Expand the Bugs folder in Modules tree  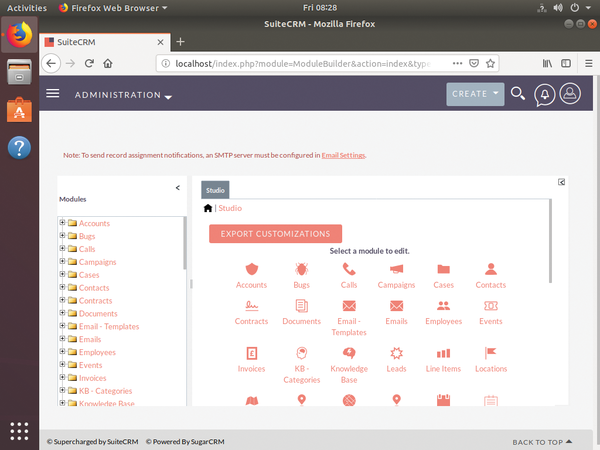[x=62, y=235]
